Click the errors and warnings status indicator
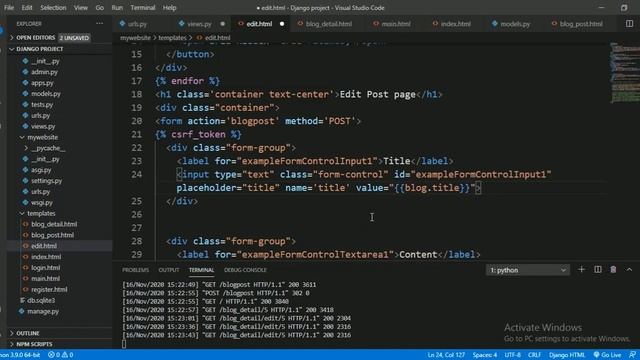This screenshot has height=360, width=640. [60, 355]
